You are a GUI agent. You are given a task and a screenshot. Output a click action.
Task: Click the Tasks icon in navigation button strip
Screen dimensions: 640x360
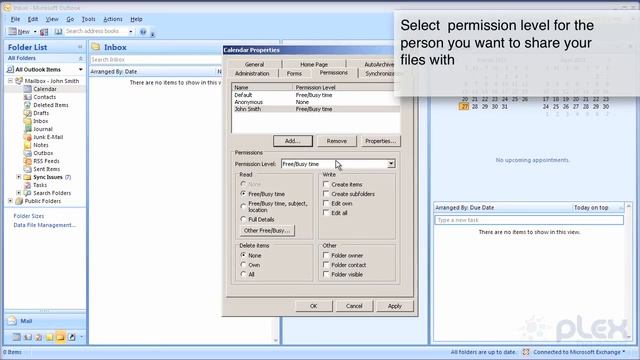tap(38, 337)
